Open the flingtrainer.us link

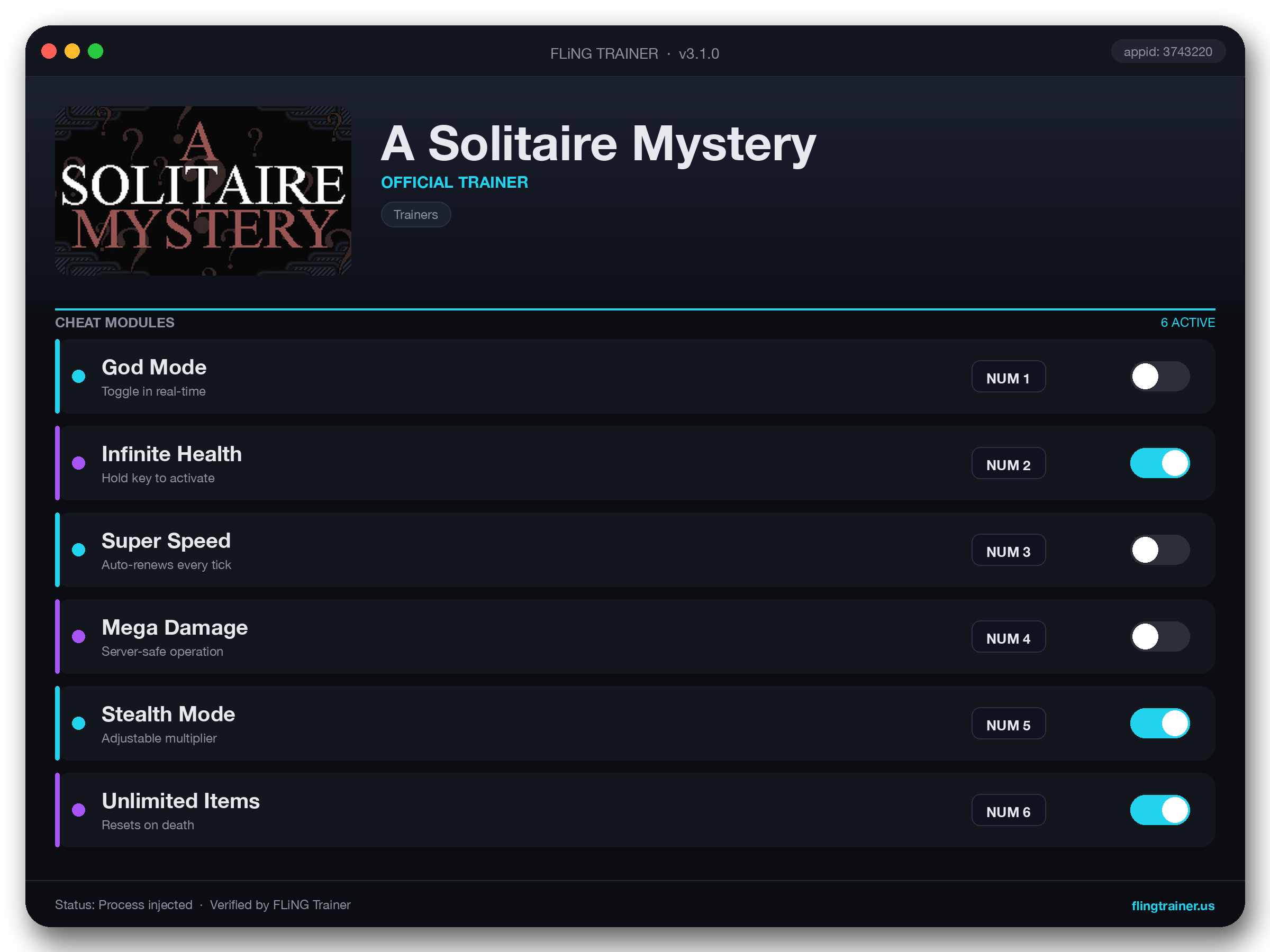click(x=1173, y=905)
